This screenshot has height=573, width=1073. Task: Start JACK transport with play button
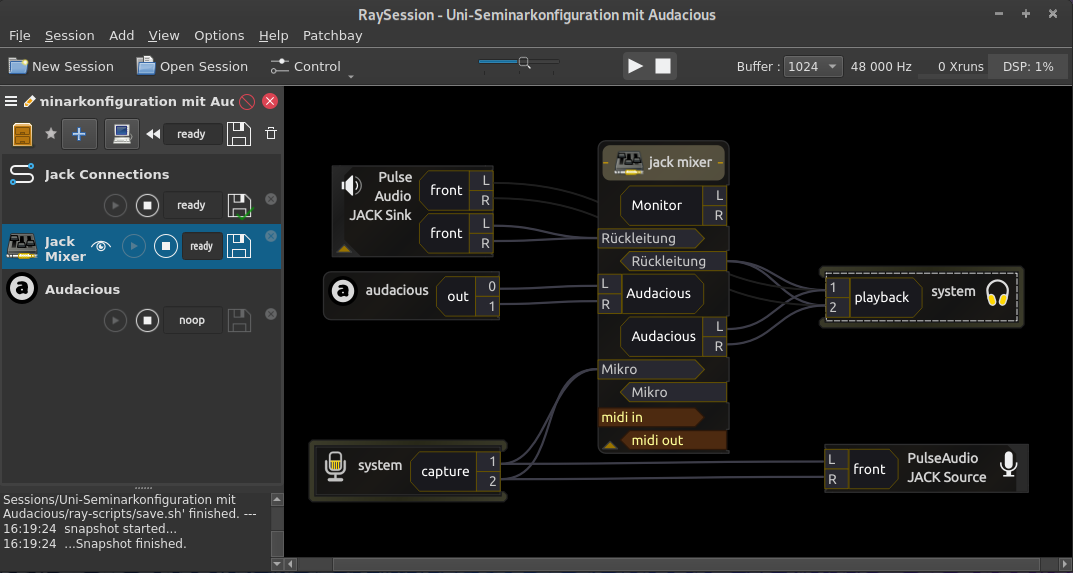(x=635, y=66)
